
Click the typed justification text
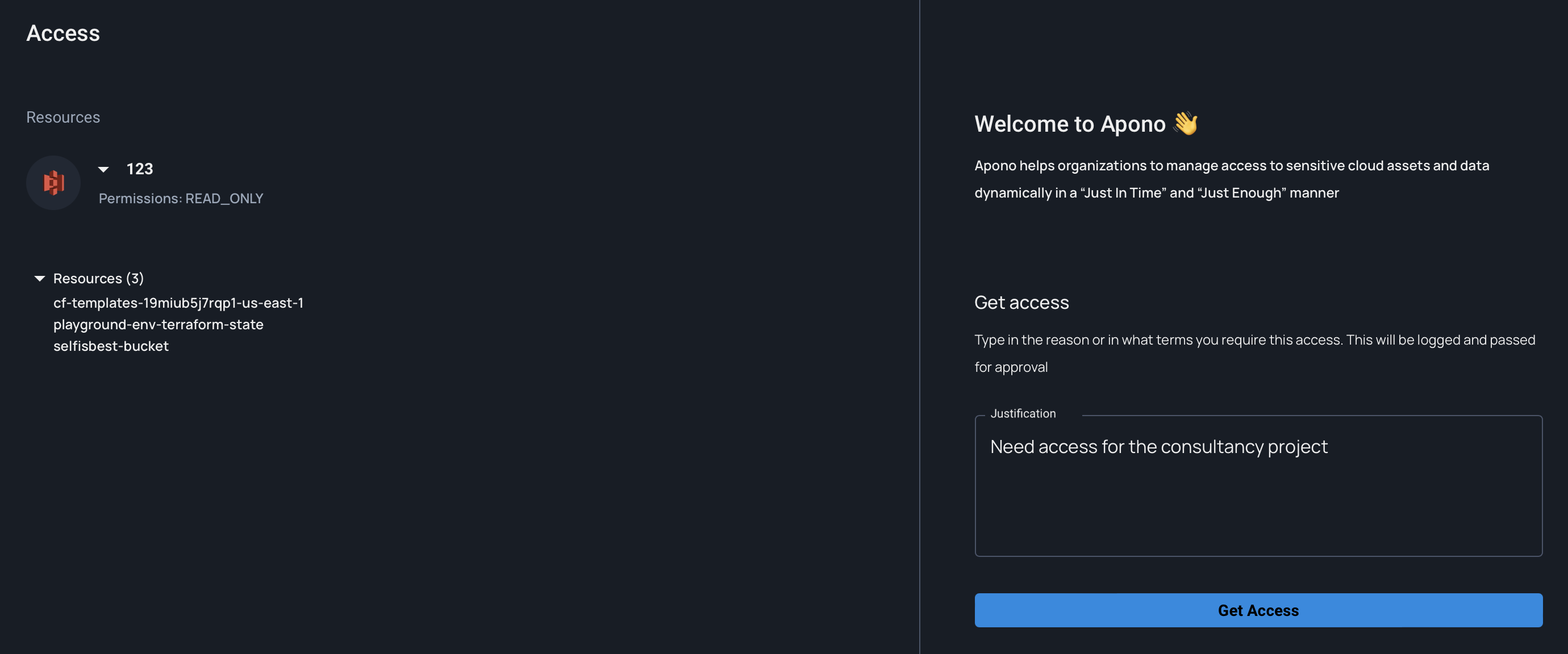[1158, 447]
